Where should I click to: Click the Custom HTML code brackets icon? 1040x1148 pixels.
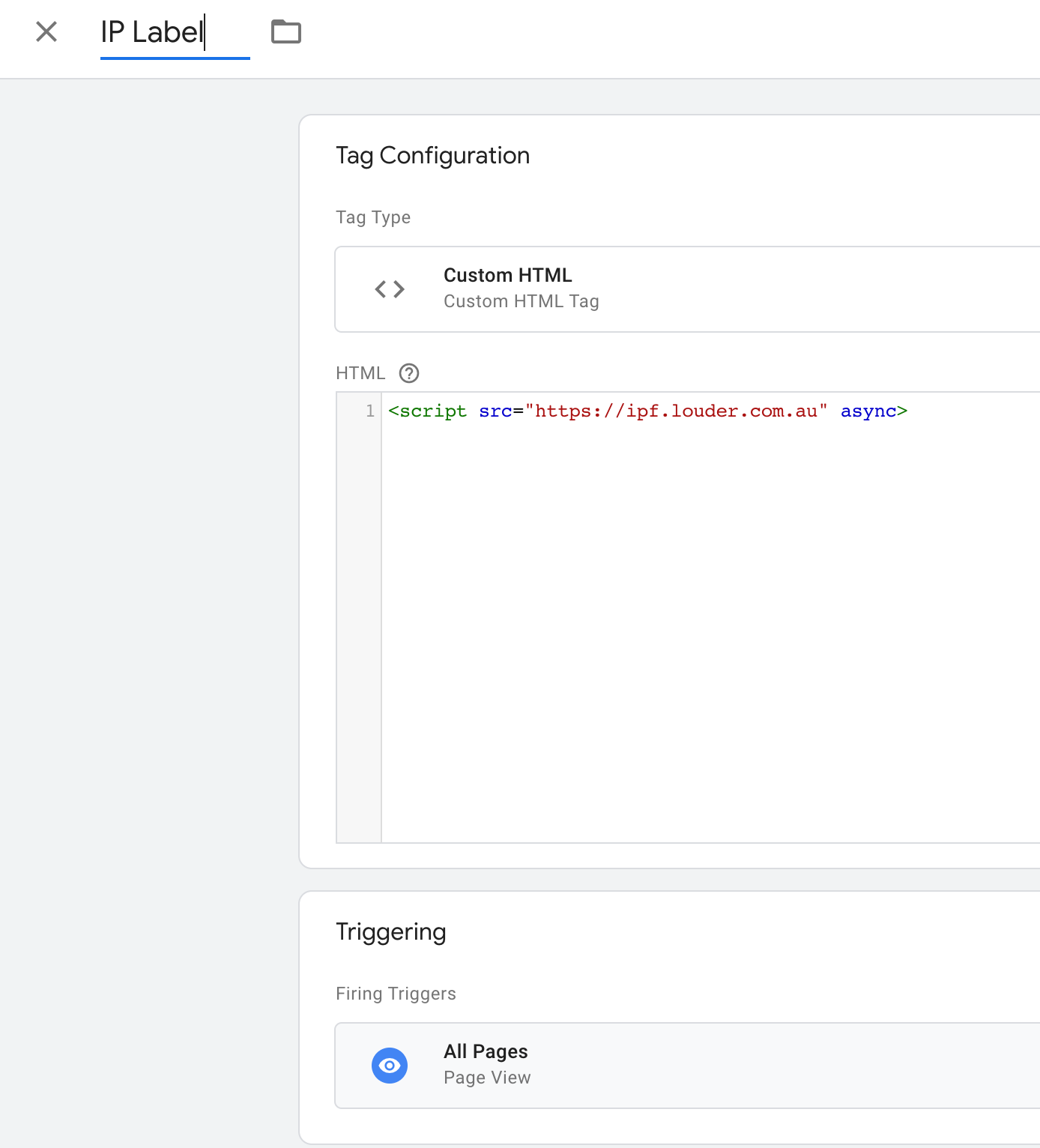pos(390,289)
